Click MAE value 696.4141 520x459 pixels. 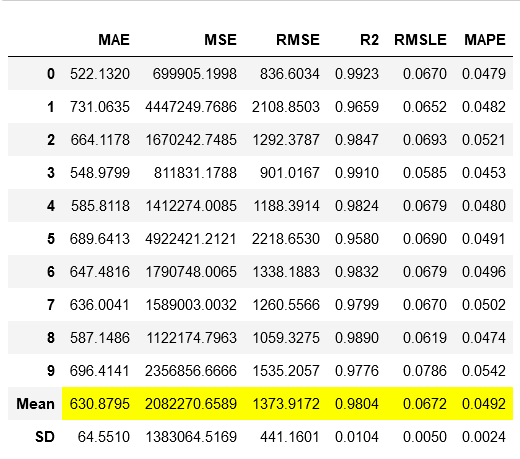100,371
